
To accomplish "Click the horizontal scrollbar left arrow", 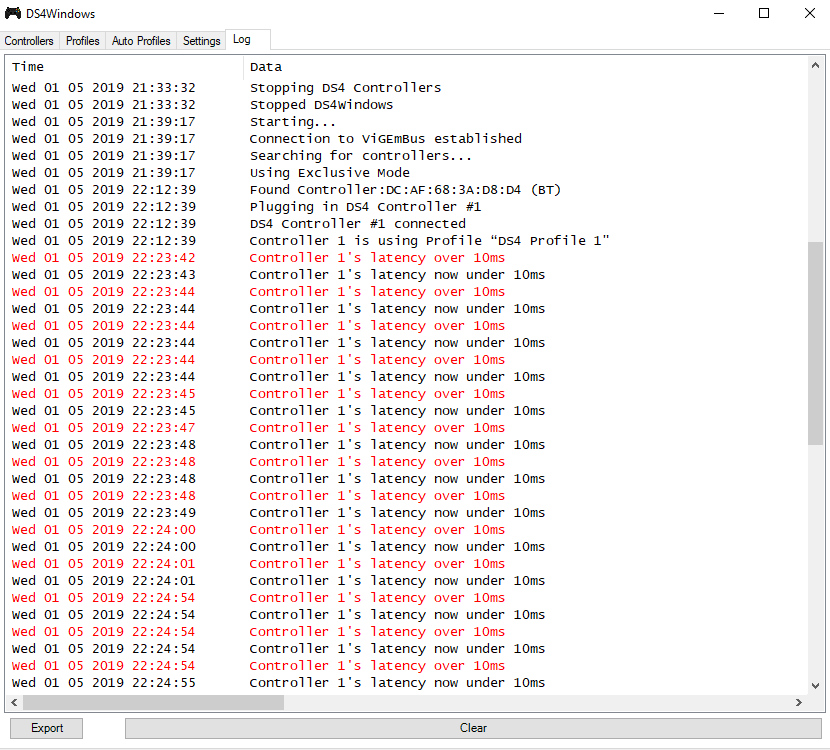I will click(x=16, y=703).
